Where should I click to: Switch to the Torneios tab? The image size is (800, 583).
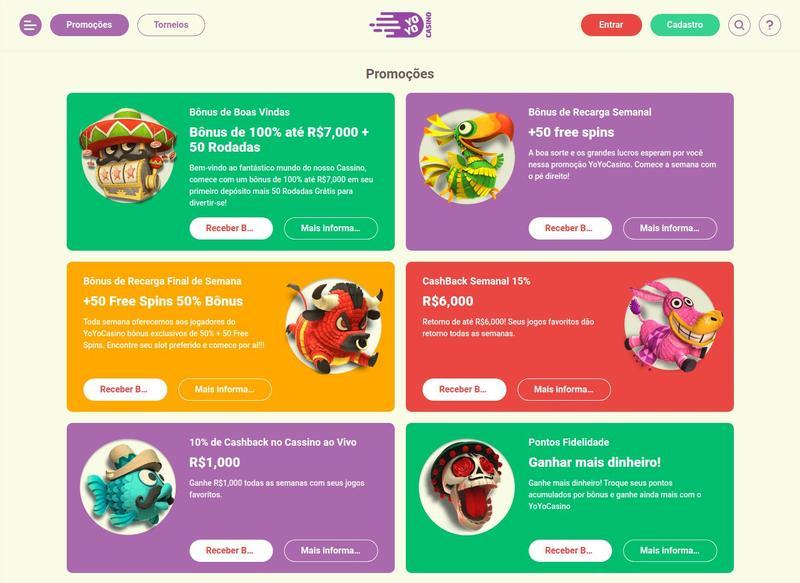tap(171, 24)
